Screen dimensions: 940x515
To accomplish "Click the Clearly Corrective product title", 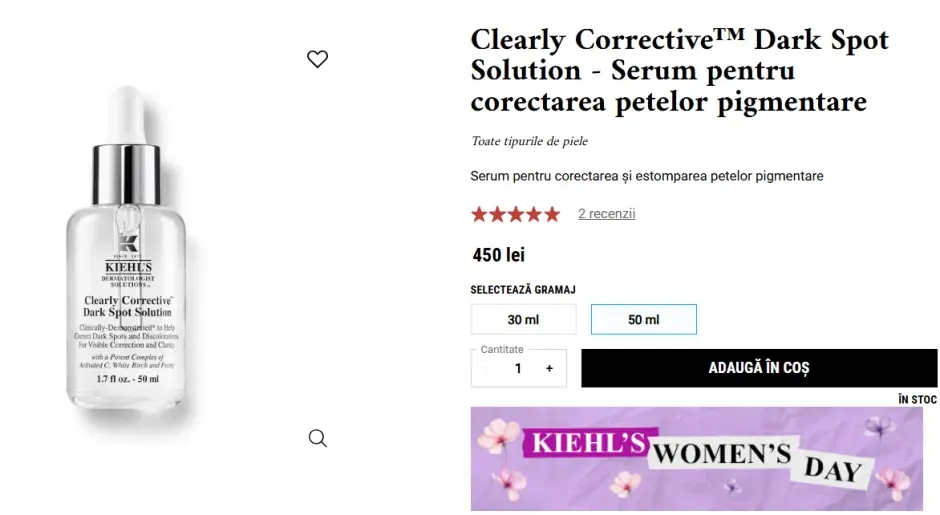I will (678, 70).
